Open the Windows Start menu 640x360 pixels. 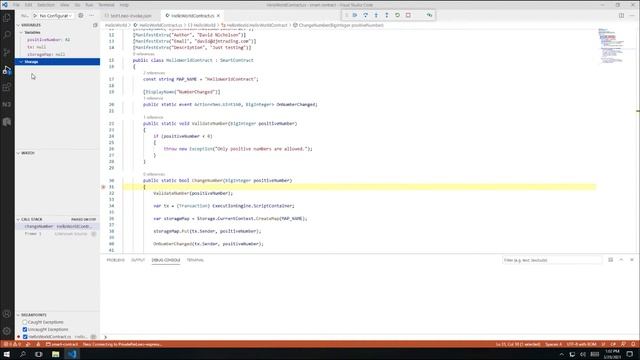[7, 354]
